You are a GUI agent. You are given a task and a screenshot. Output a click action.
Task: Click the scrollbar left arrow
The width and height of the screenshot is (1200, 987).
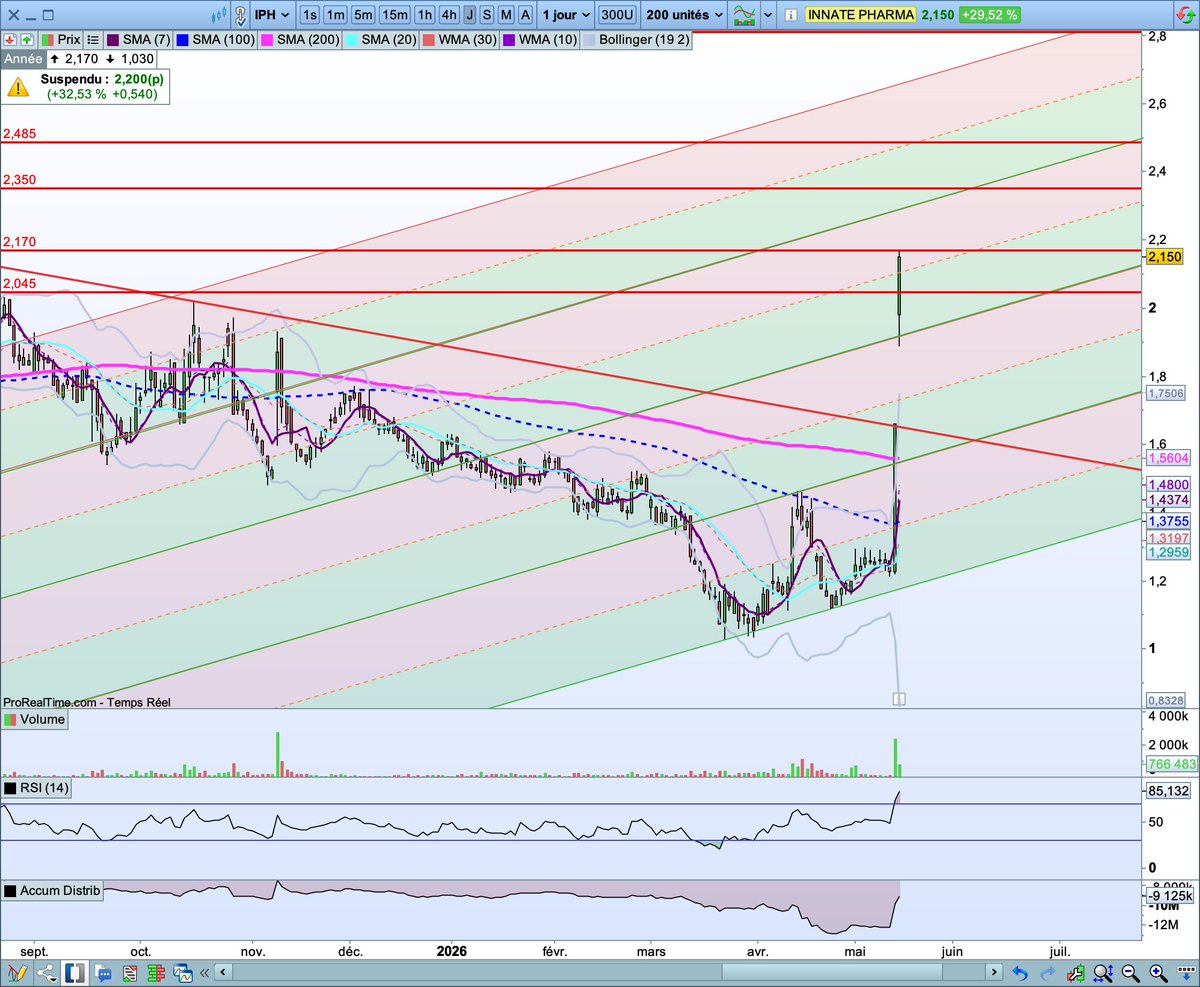tap(223, 973)
